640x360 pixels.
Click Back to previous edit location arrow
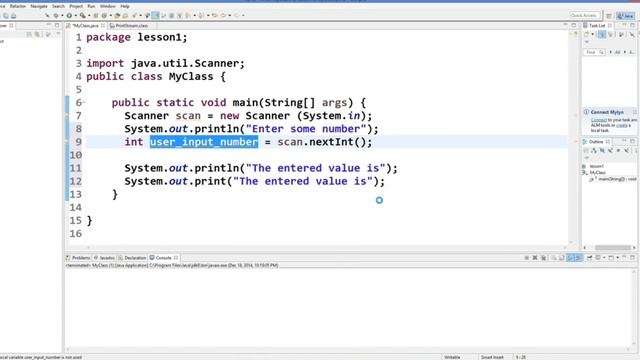pos(215,16)
